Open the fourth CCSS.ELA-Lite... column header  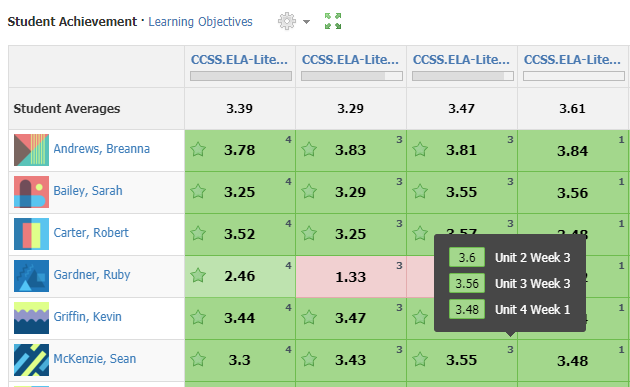[573, 59]
